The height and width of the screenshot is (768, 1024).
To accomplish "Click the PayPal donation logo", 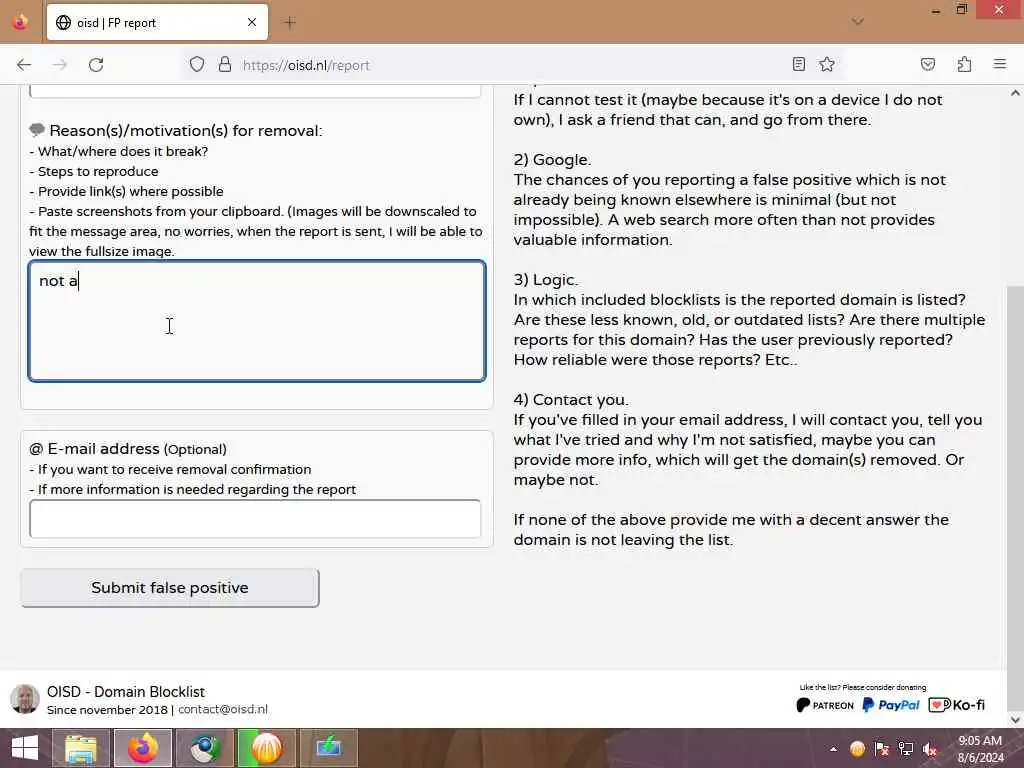I will coord(891,705).
